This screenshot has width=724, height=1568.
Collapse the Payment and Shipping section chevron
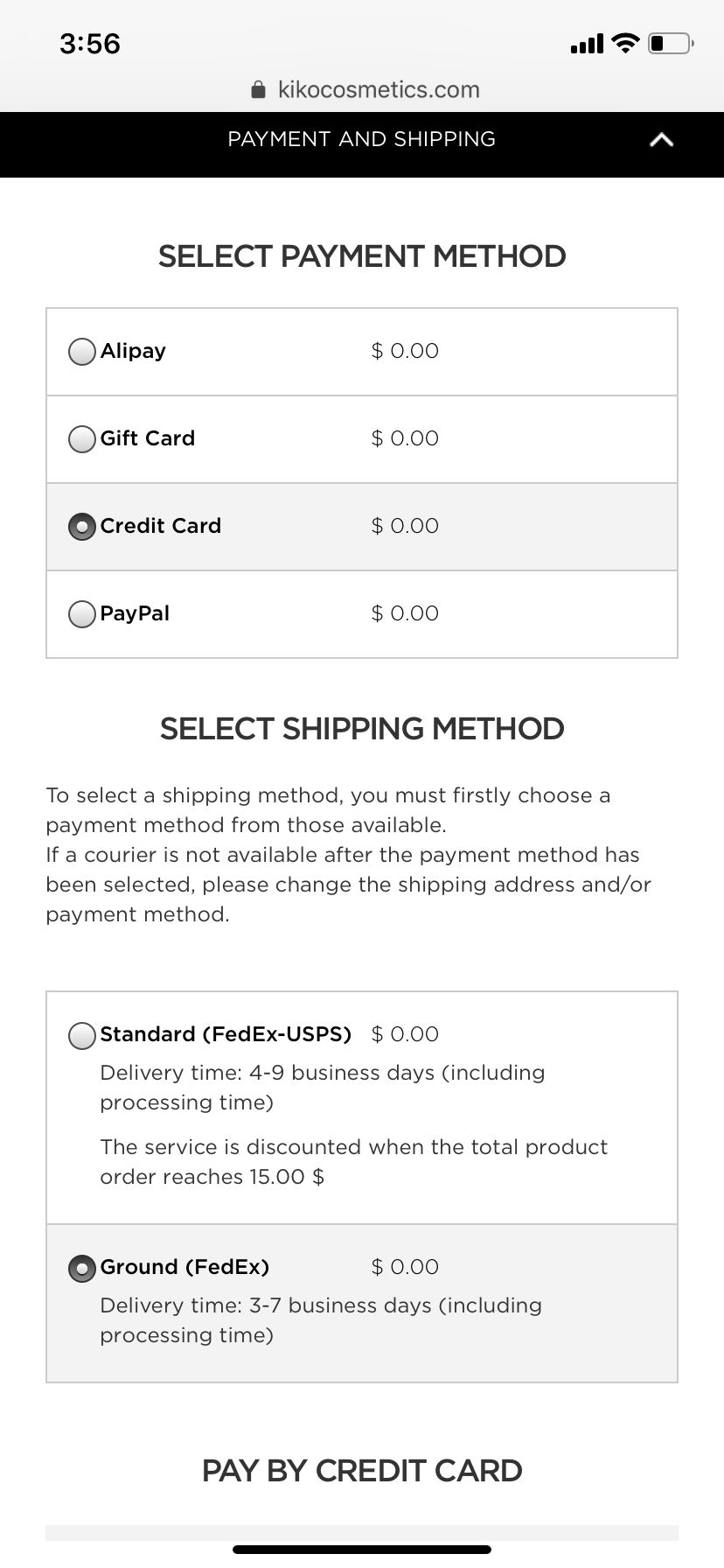(662, 140)
